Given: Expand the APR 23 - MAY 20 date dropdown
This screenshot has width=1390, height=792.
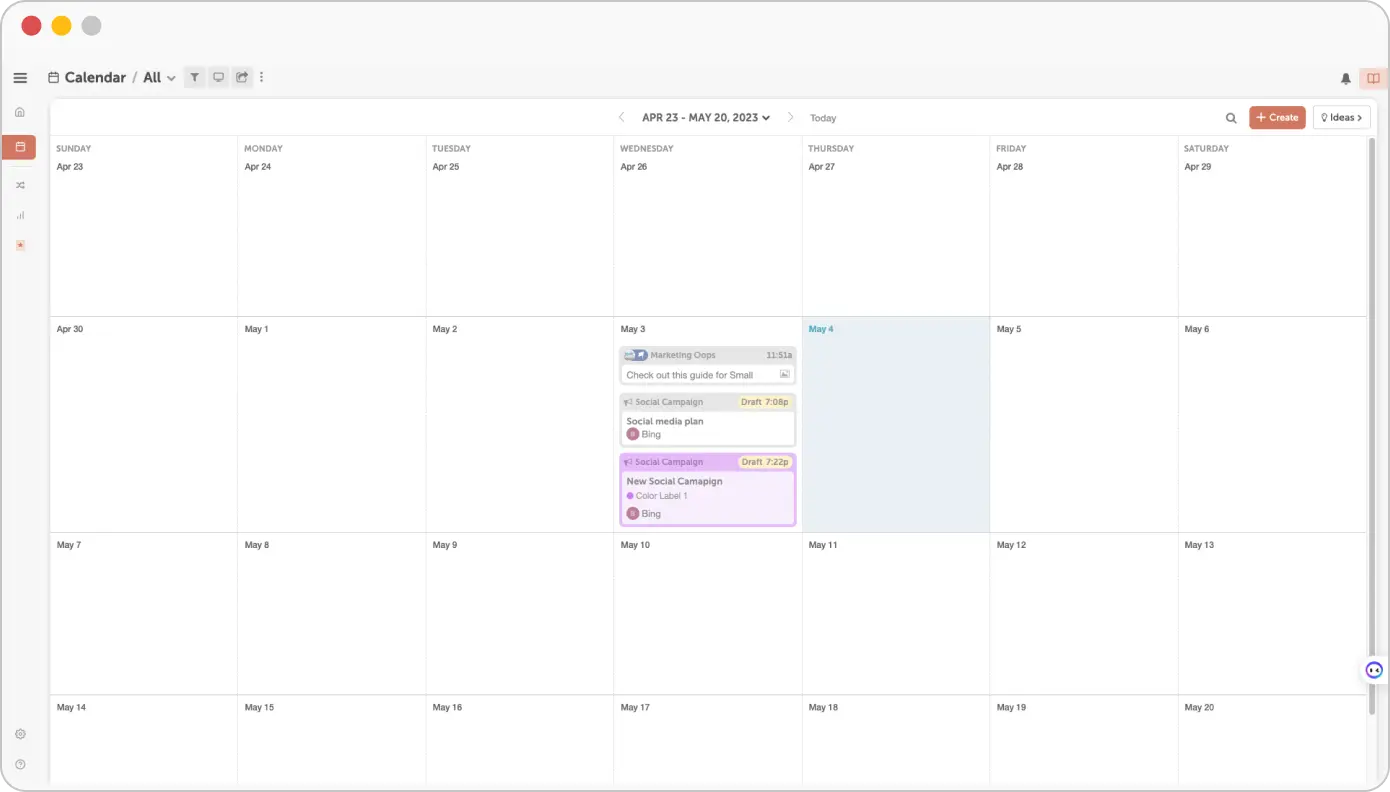Looking at the screenshot, I should tap(704, 117).
